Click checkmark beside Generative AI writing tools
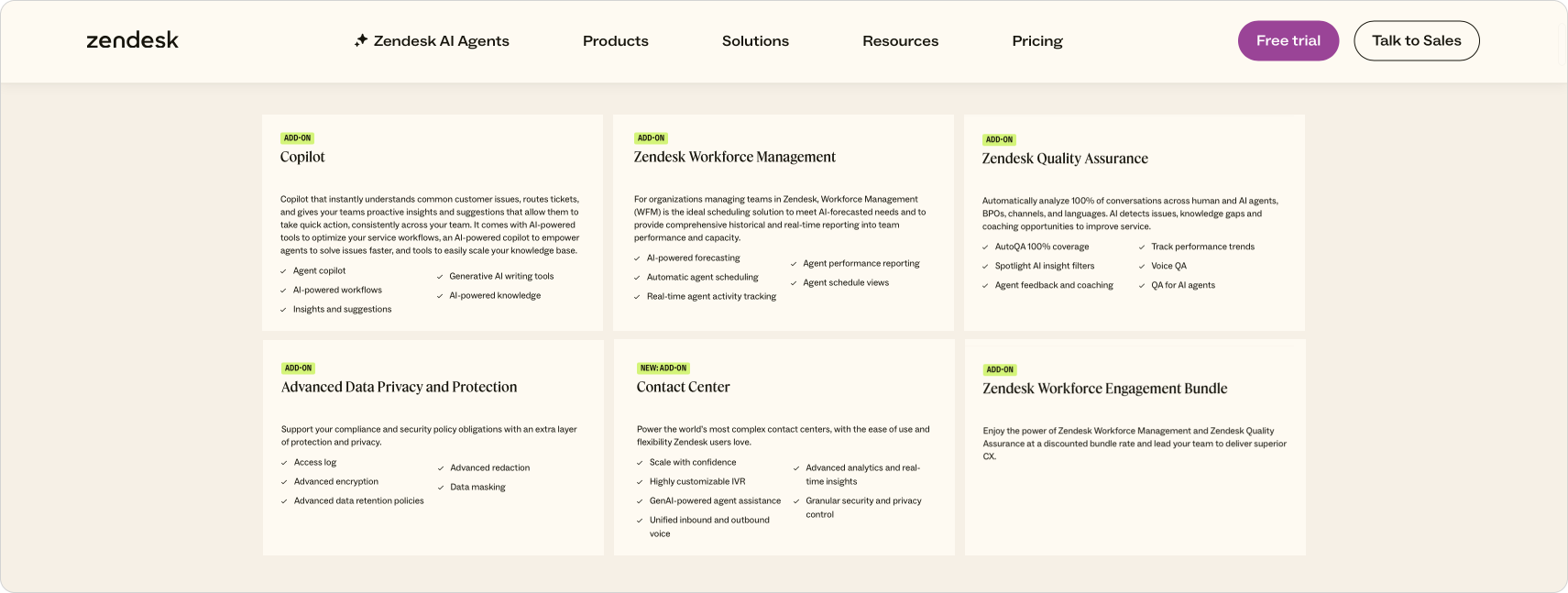This screenshot has width=1568, height=593. [440, 277]
